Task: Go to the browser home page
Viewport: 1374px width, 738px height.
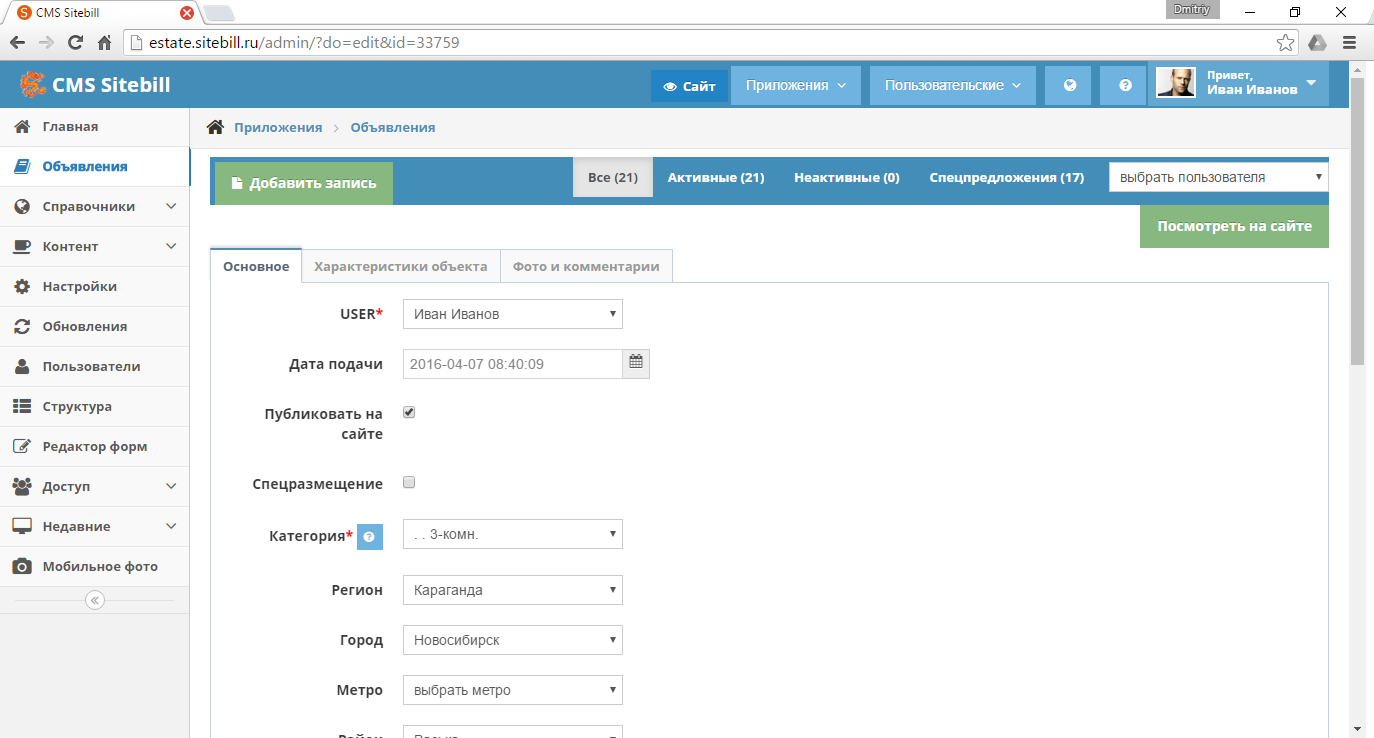Action: [x=104, y=43]
